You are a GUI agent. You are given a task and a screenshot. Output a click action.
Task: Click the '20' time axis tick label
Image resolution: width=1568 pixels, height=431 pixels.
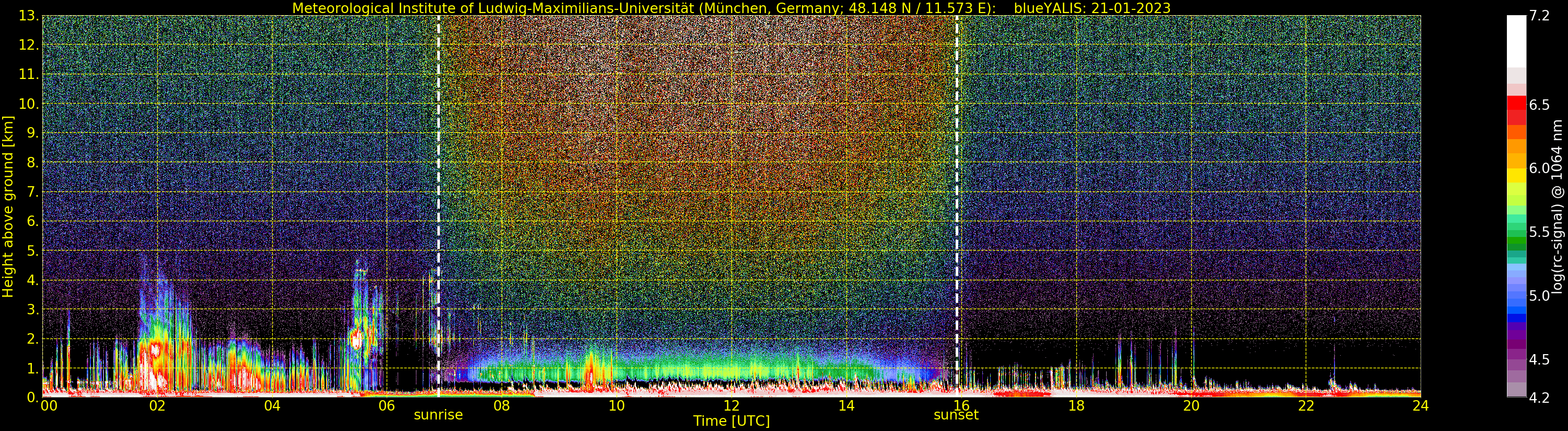[x=1191, y=405]
